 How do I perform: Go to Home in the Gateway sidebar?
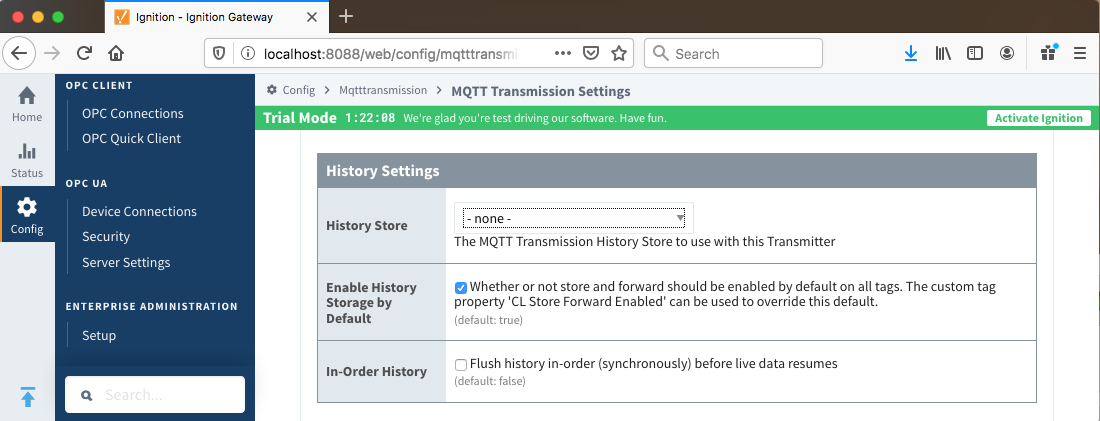tap(27, 104)
